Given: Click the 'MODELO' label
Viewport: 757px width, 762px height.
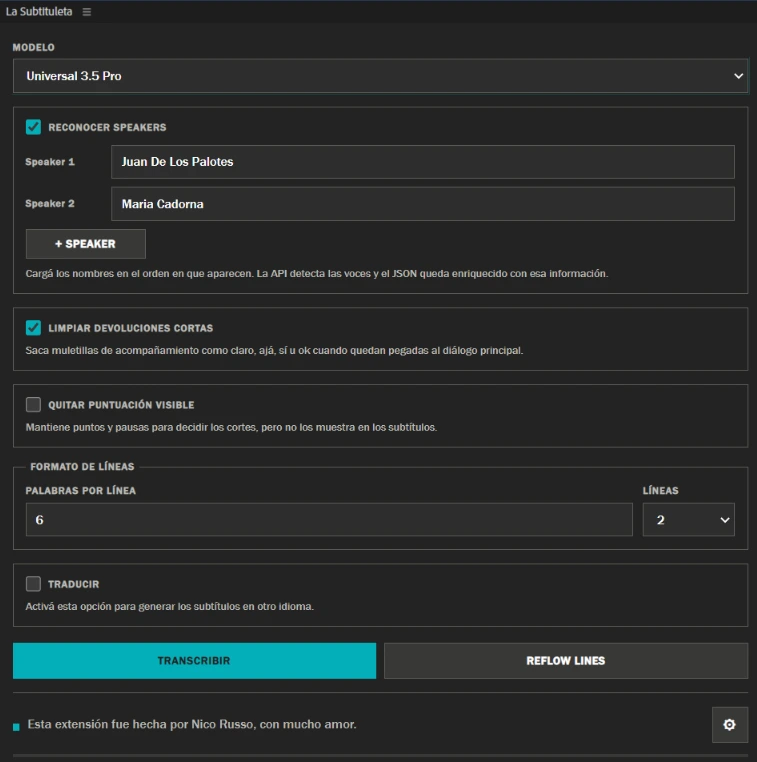Looking at the screenshot, I should (34, 47).
